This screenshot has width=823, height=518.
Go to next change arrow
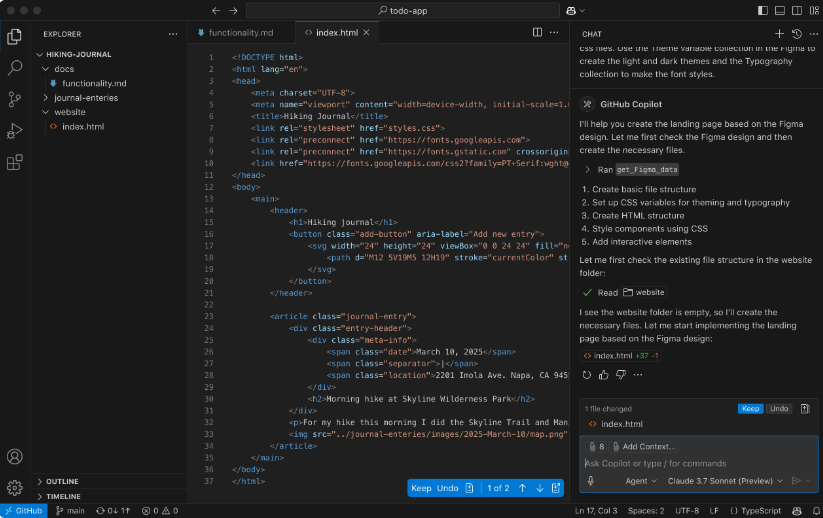click(x=540, y=488)
